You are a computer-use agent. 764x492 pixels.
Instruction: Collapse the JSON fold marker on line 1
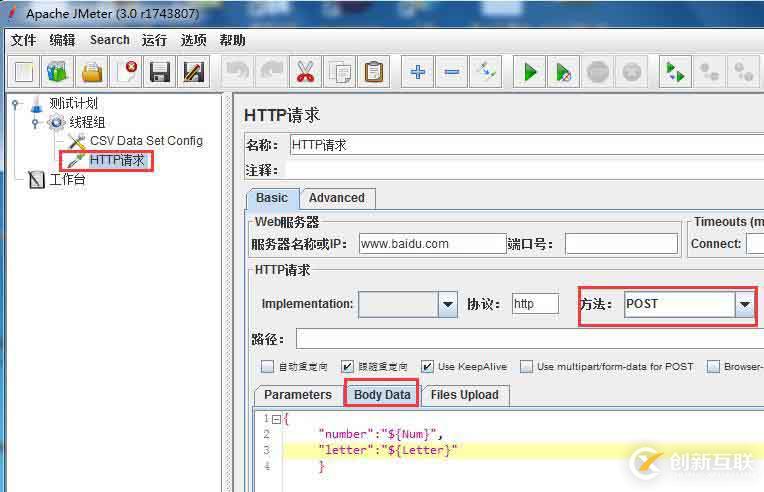277,419
